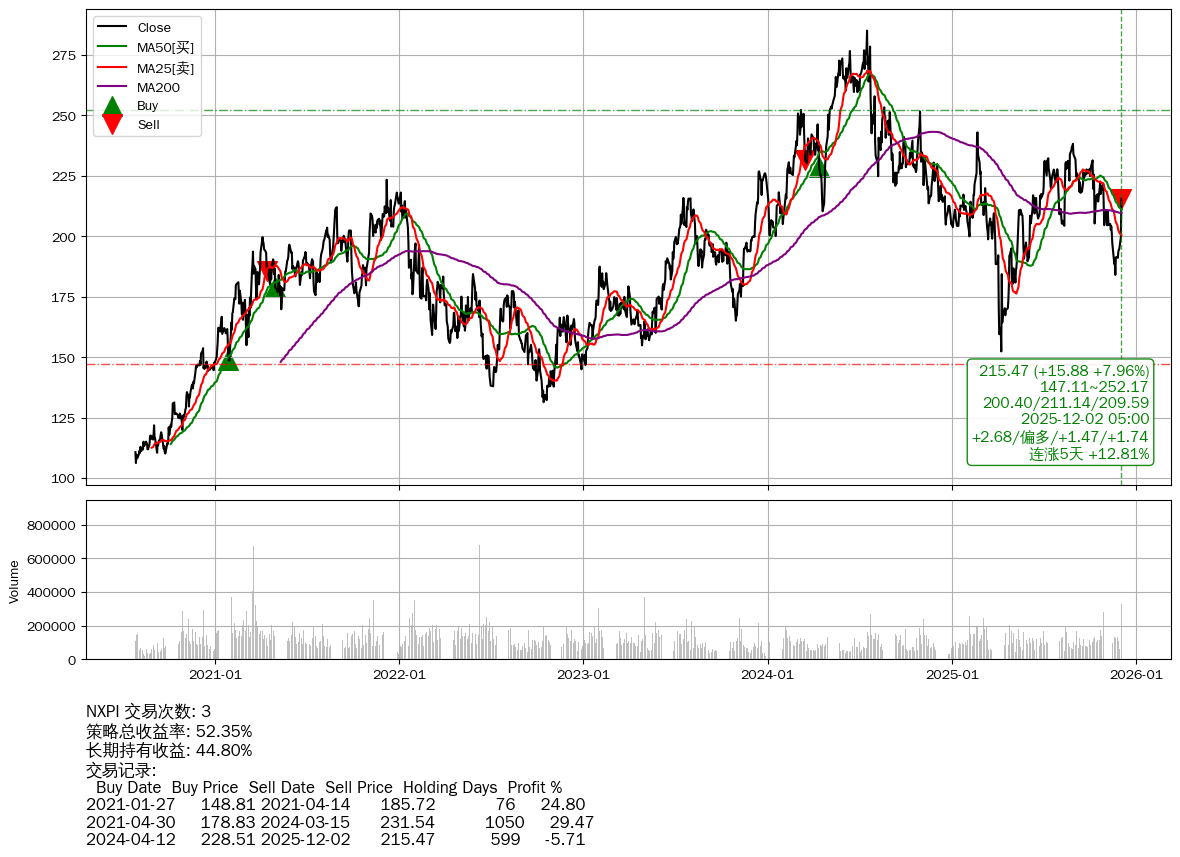Select the trade record row for 2021-01-27

(335, 804)
